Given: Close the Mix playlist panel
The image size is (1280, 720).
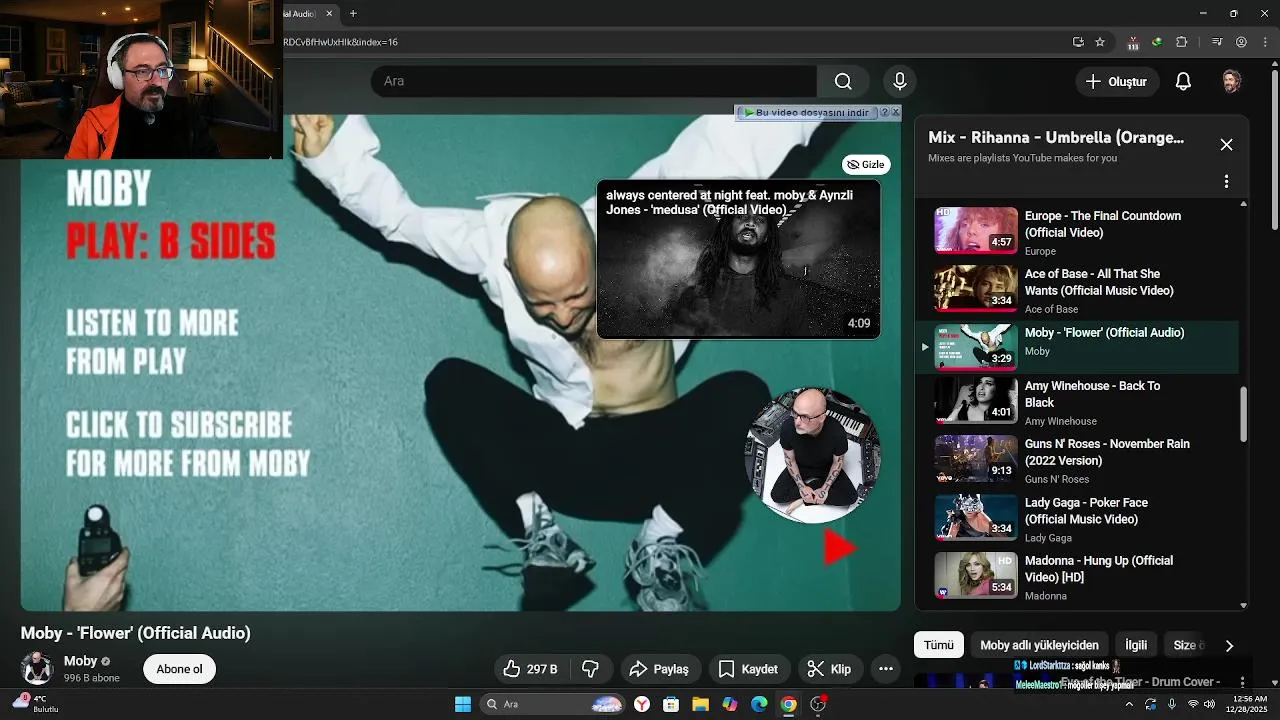Looking at the screenshot, I should pos(1226,145).
